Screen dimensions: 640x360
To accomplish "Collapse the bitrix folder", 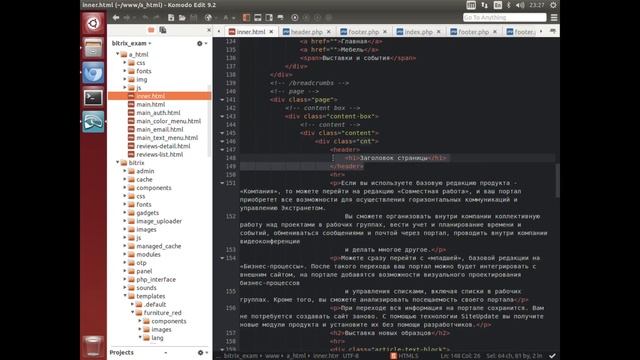I will point(118,162).
